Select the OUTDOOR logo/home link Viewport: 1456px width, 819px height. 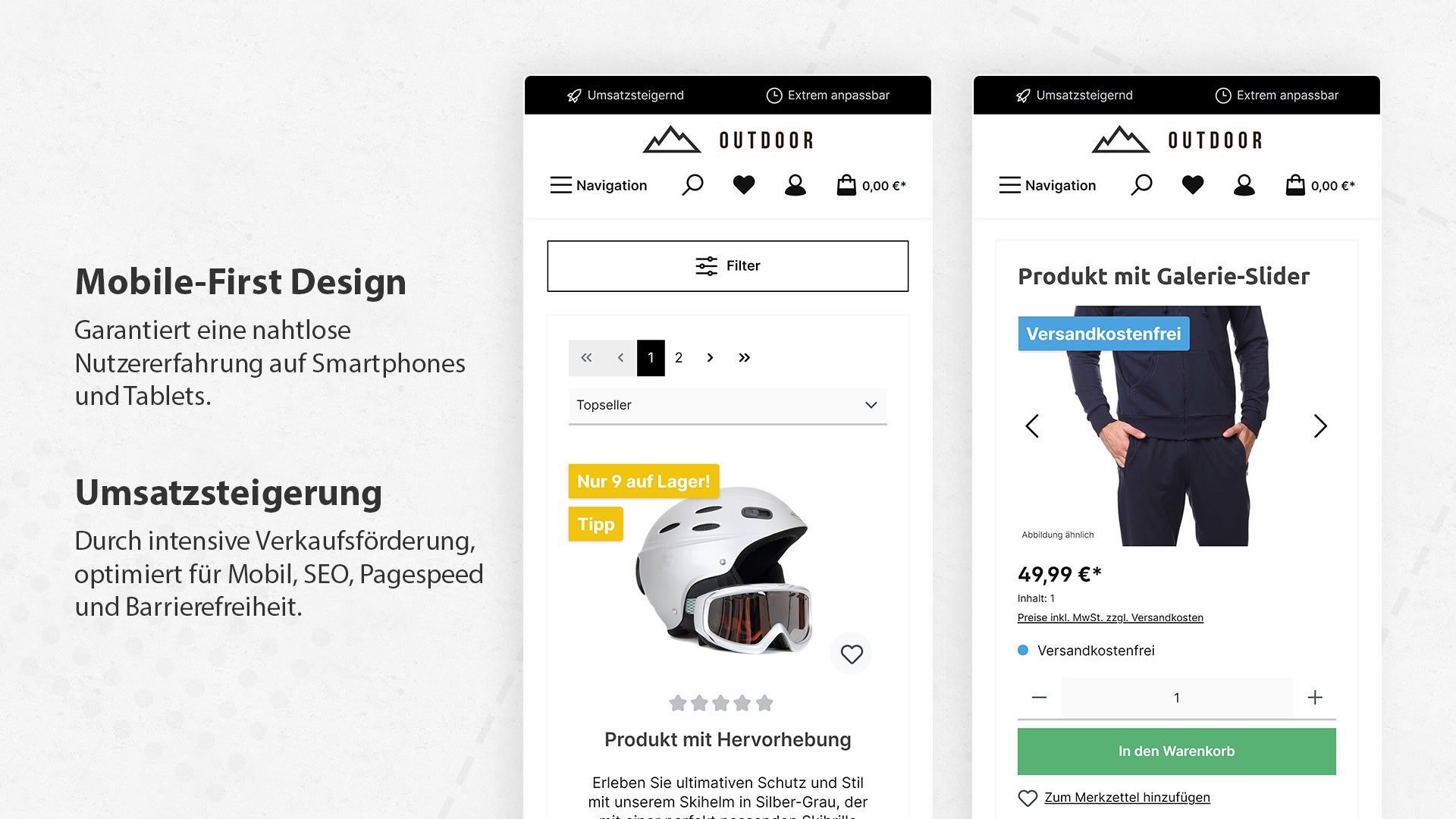[727, 140]
